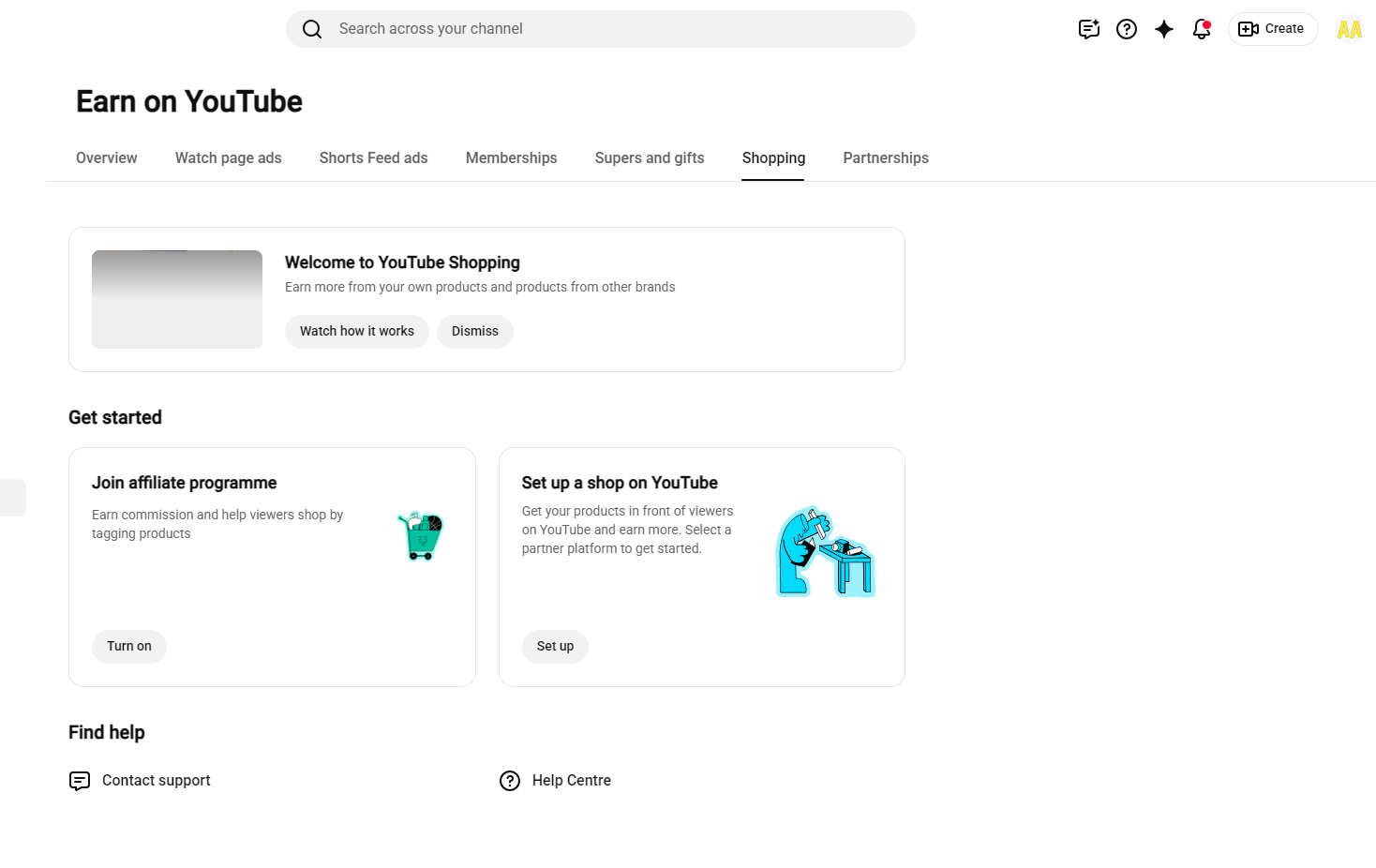Click the Contact support chat icon
The width and height of the screenshot is (1376, 868).
pos(80,781)
